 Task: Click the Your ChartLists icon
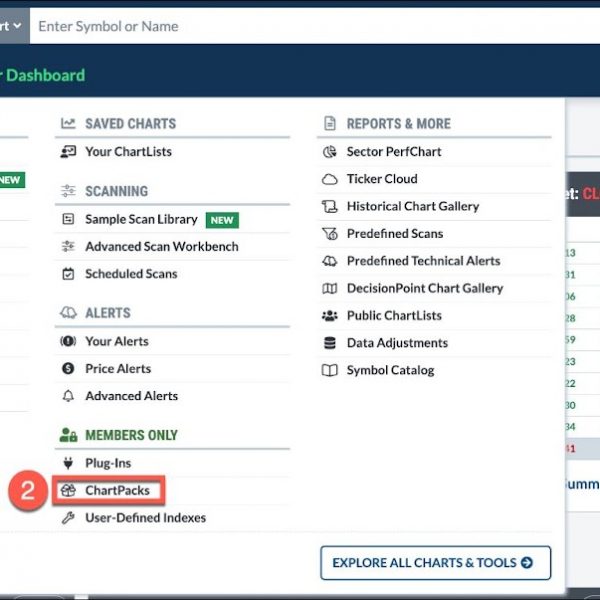point(68,152)
